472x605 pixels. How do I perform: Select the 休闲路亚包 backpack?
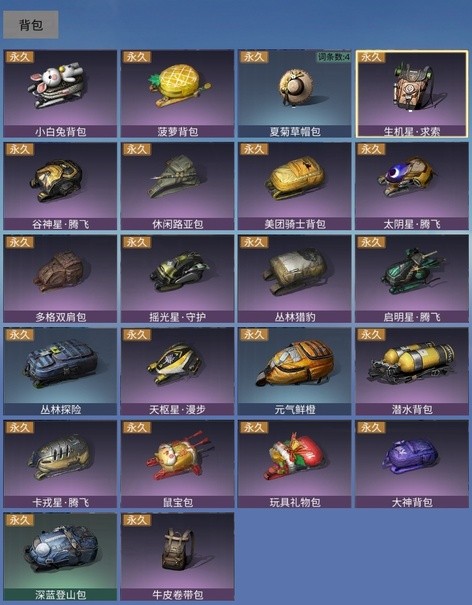178,186
